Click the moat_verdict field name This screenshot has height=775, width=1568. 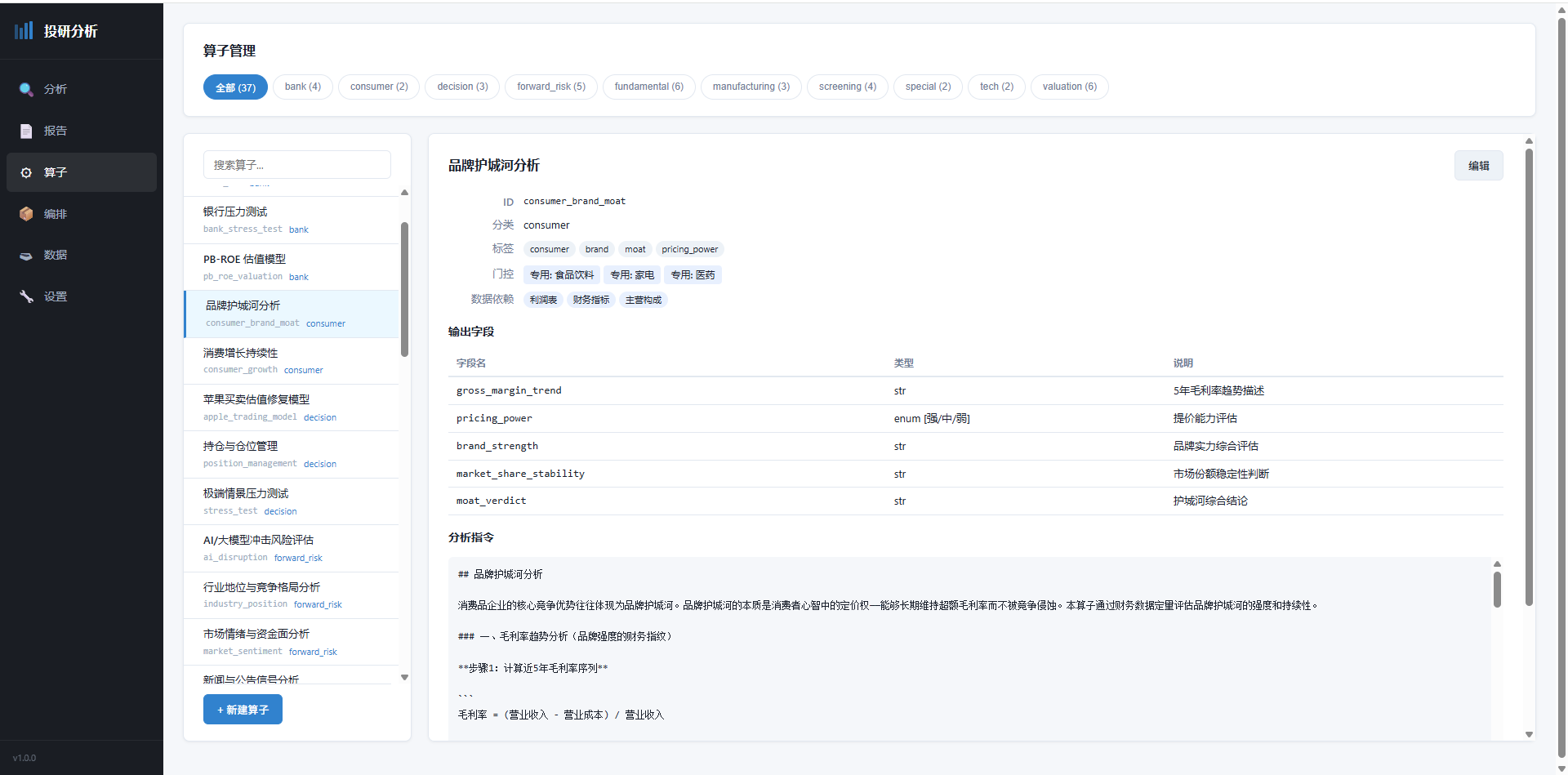click(x=491, y=501)
